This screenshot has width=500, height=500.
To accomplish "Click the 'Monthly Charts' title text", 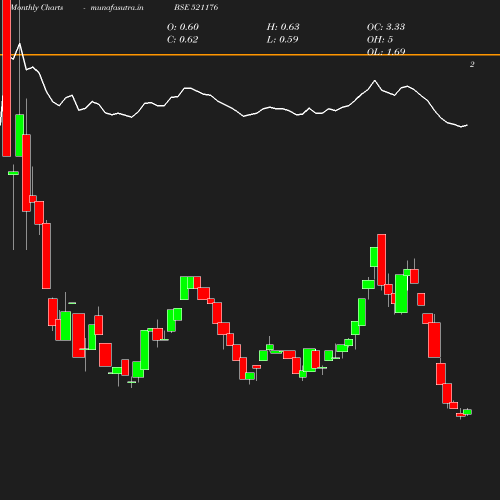I will coord(37,7).
